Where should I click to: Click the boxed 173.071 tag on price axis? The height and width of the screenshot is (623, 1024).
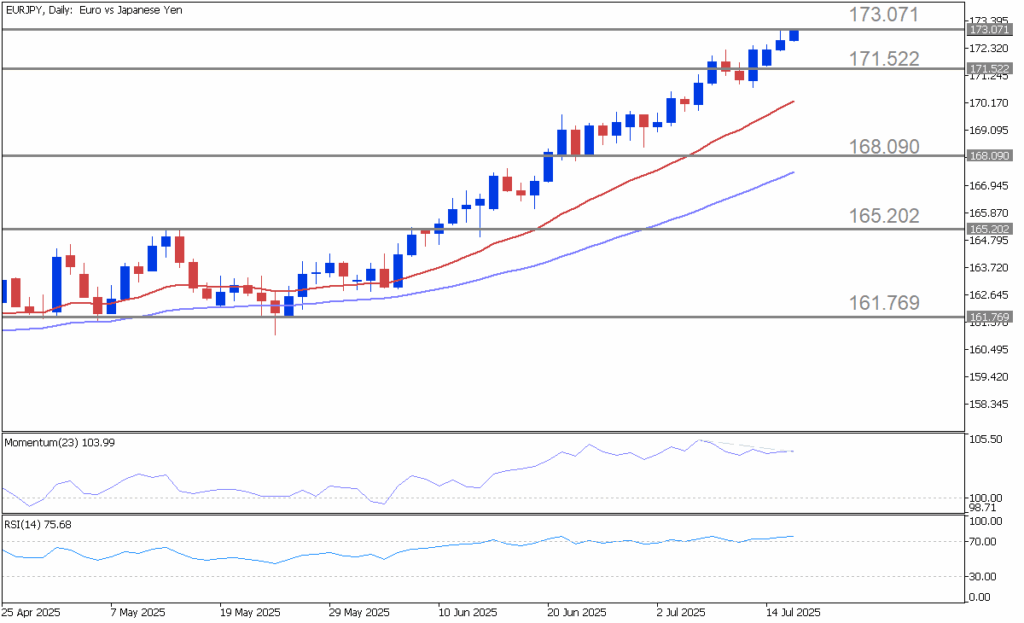(x=989, y=29)
